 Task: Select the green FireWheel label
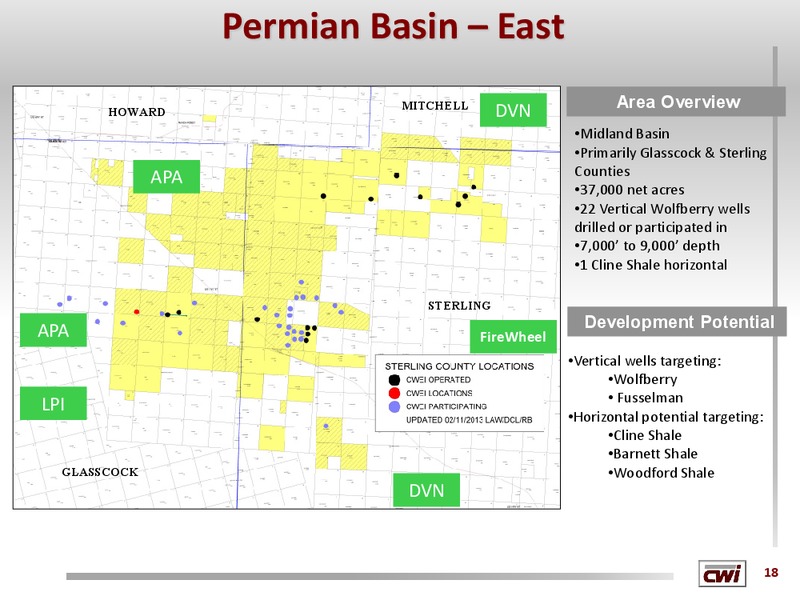click(x=513, y=337)
